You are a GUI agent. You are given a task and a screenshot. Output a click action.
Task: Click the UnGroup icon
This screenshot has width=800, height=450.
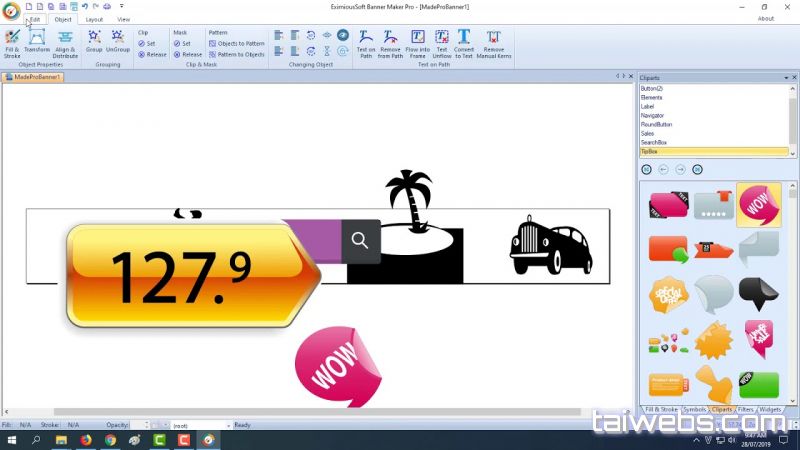click(118, 40)
